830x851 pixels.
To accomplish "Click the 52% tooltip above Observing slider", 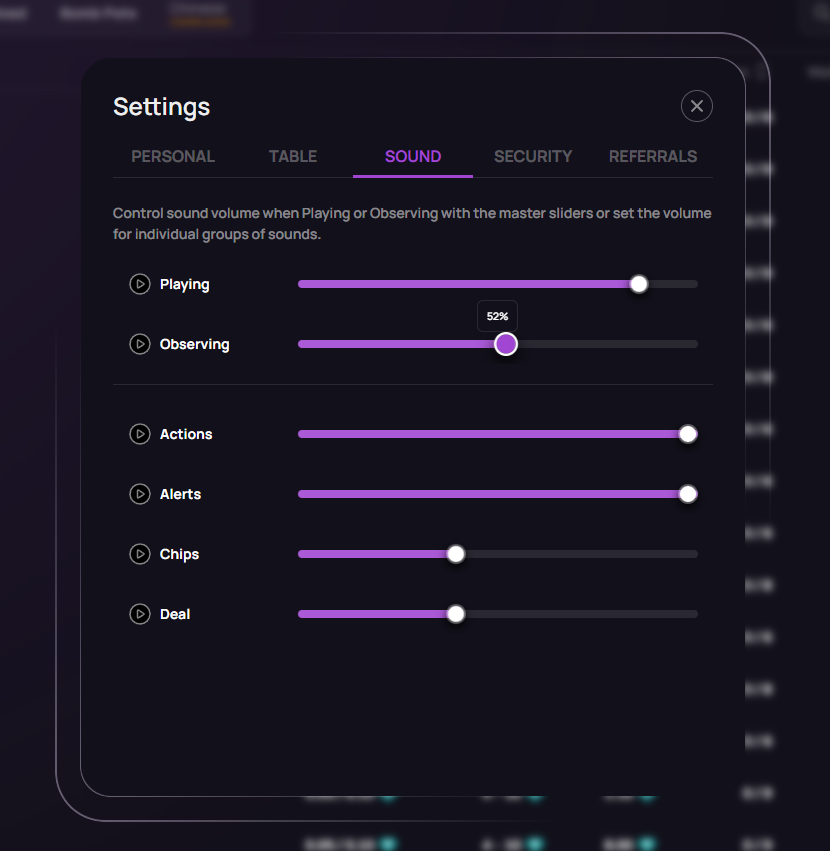I will [497, 316].
